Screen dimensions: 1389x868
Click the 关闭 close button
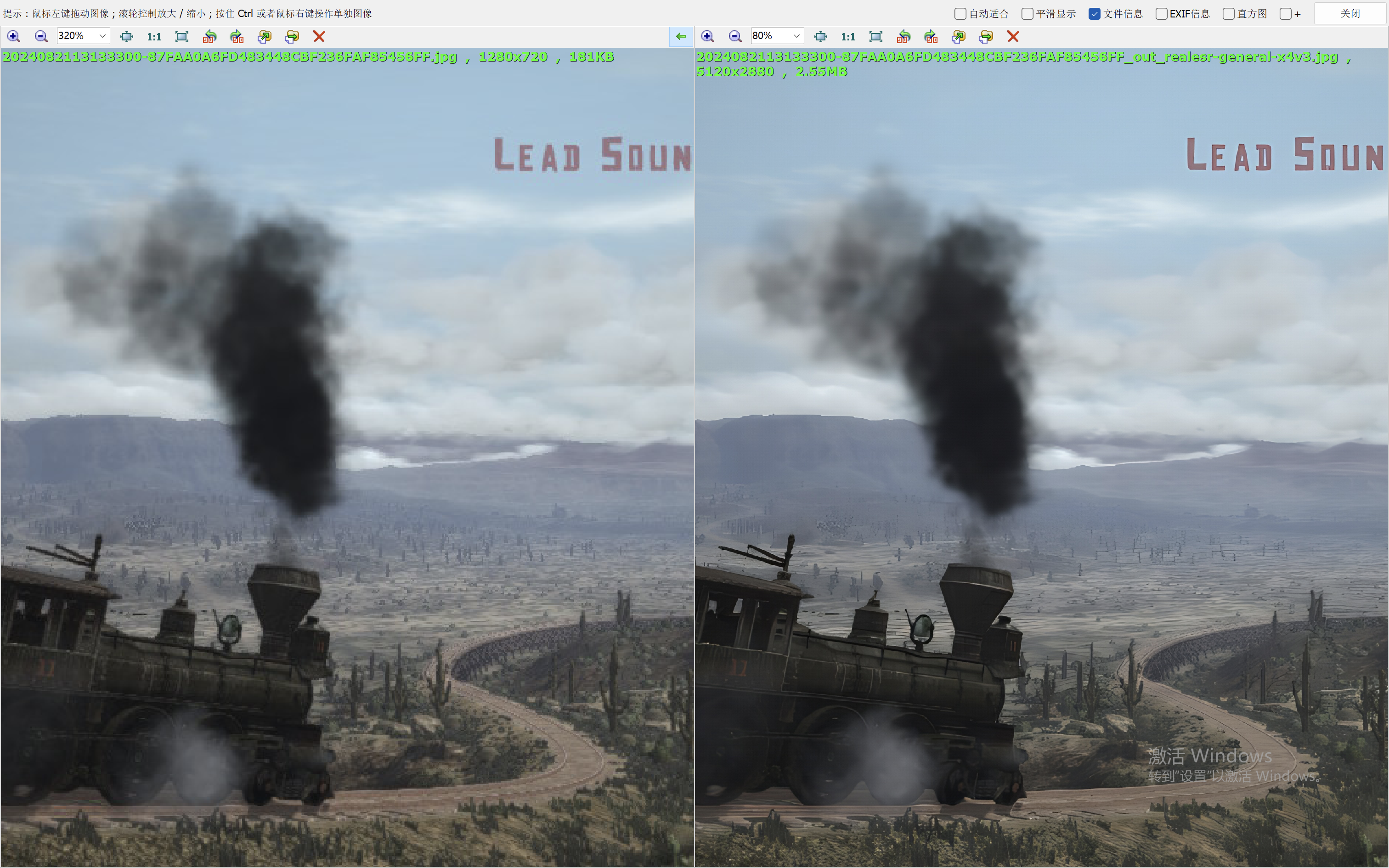click(1350, 14)
